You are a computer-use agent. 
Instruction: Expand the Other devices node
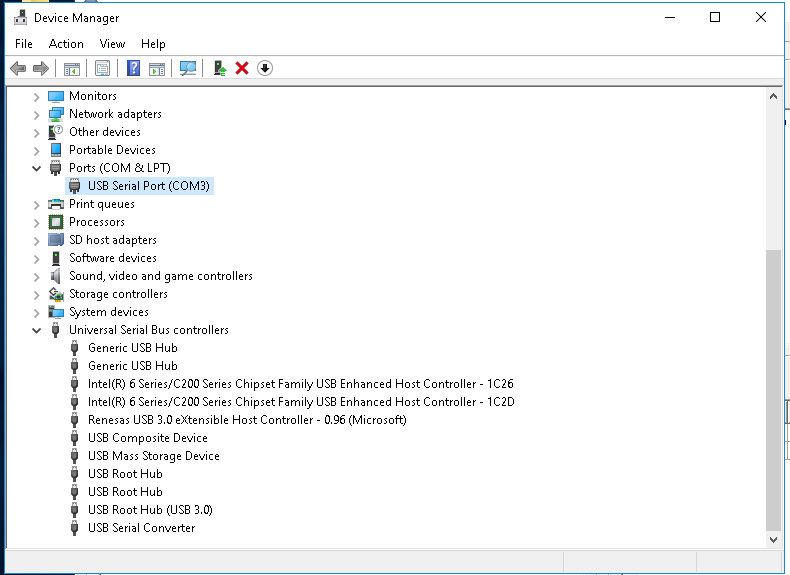pos(36,133)
